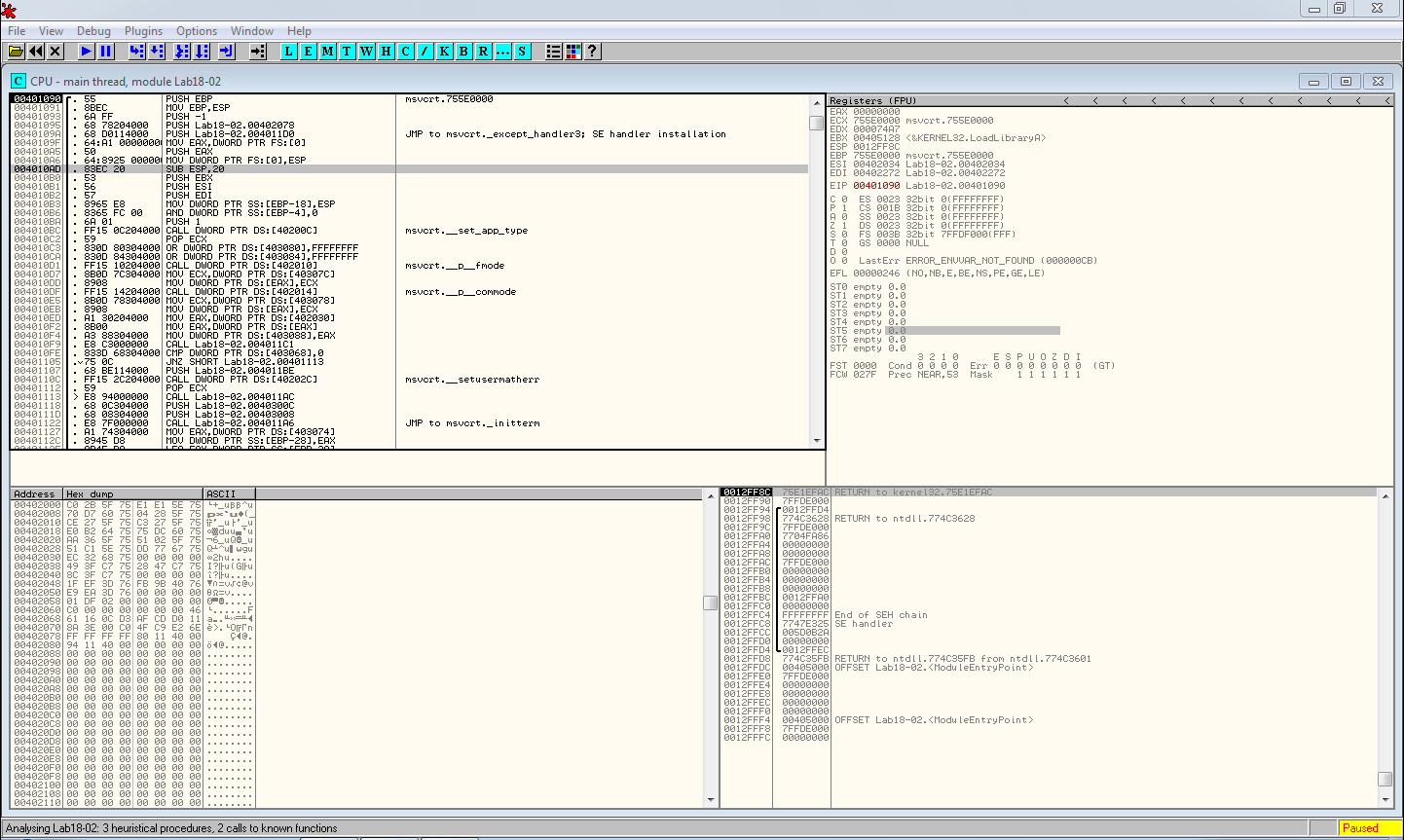Screen dimensions: 1404x840
Task: Select the EIP 00401090 register row
Action: pos(917,186)
